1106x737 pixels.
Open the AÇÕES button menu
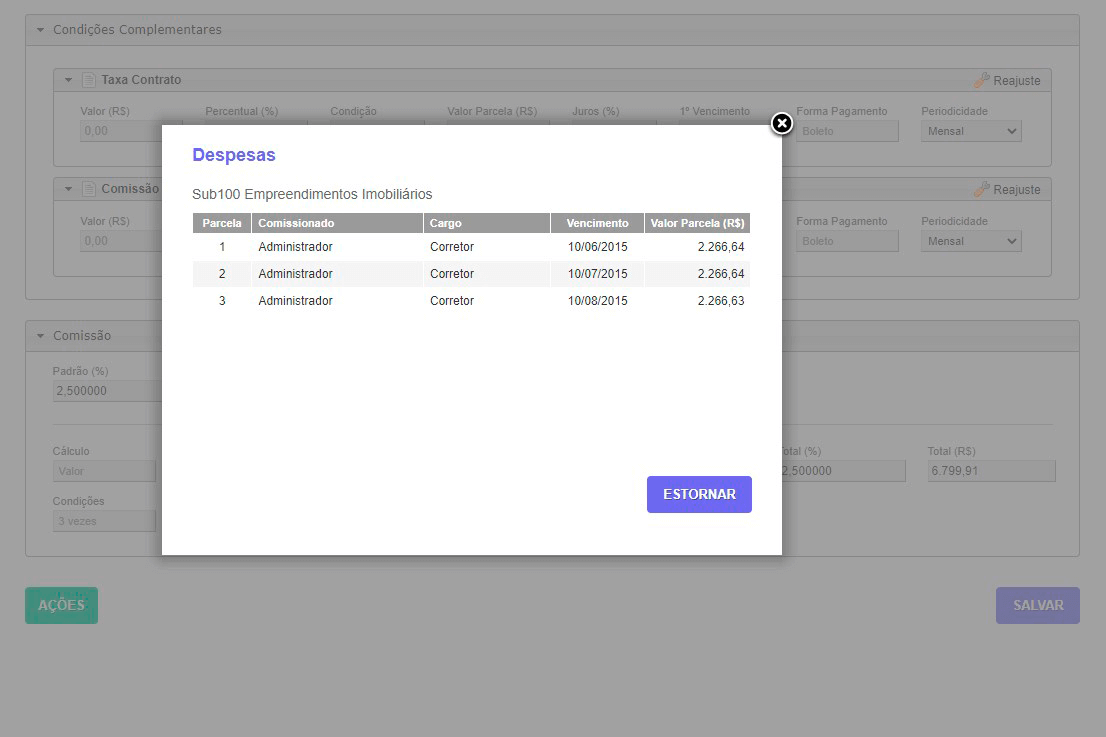click(x=61, y=605)
